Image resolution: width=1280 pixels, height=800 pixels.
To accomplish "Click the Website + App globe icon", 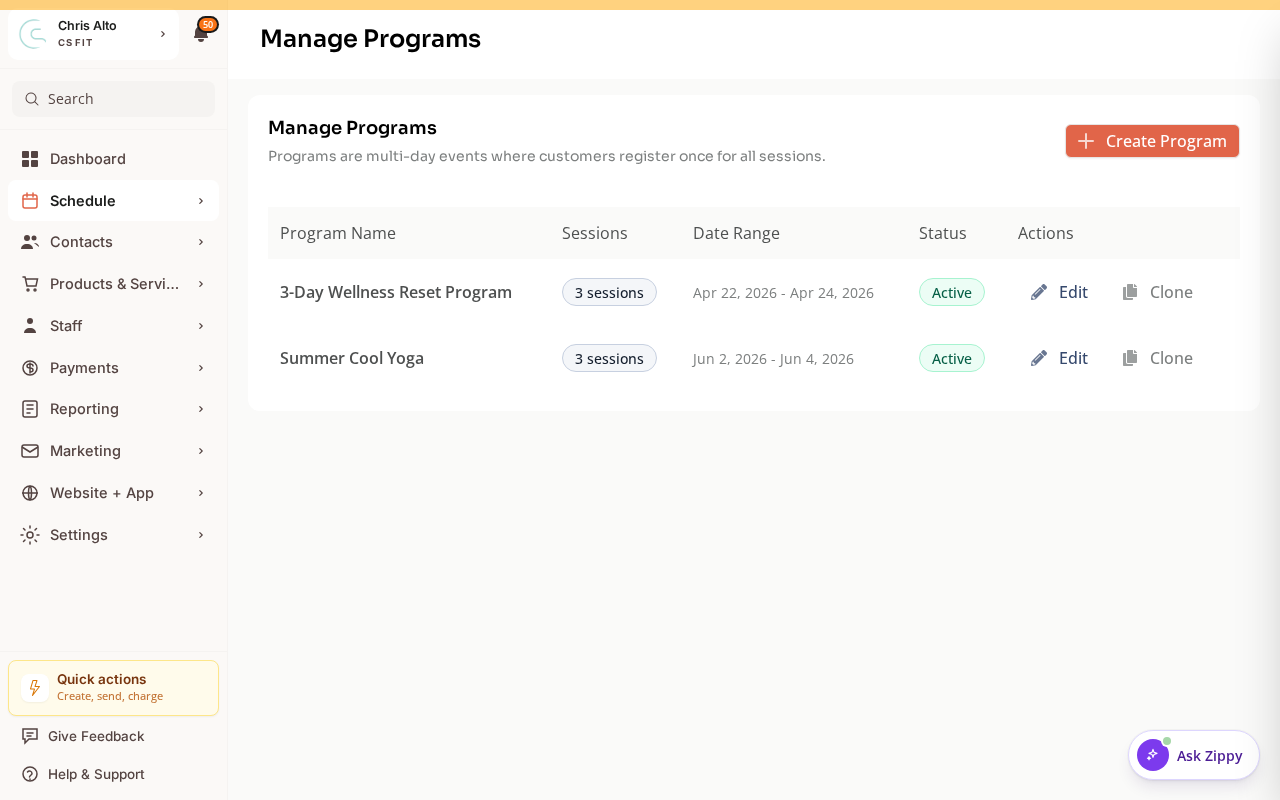I will pos(30,493).
